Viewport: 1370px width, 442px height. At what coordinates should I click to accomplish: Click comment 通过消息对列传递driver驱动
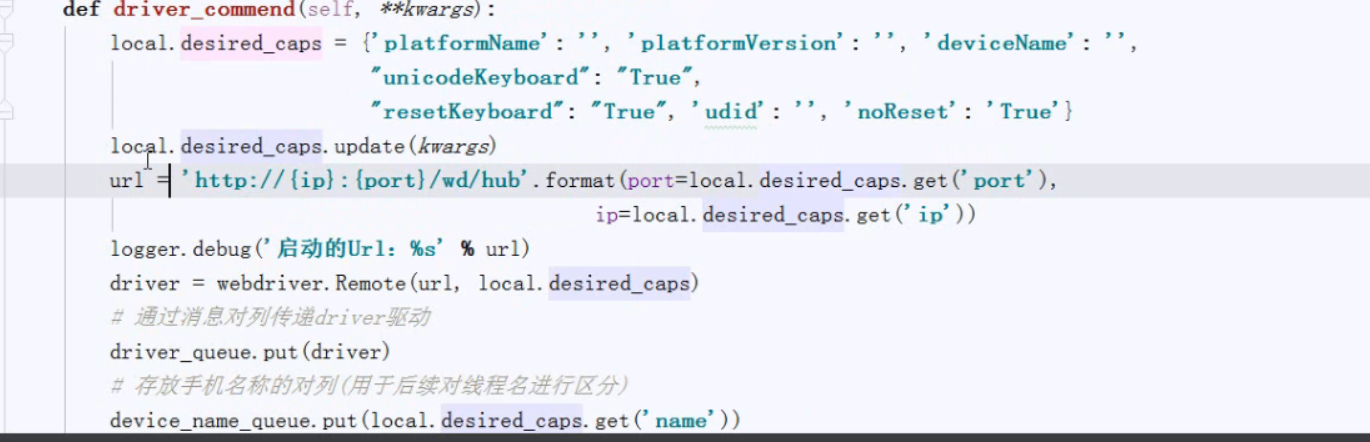pyautogui.click(x=270, y=318)
